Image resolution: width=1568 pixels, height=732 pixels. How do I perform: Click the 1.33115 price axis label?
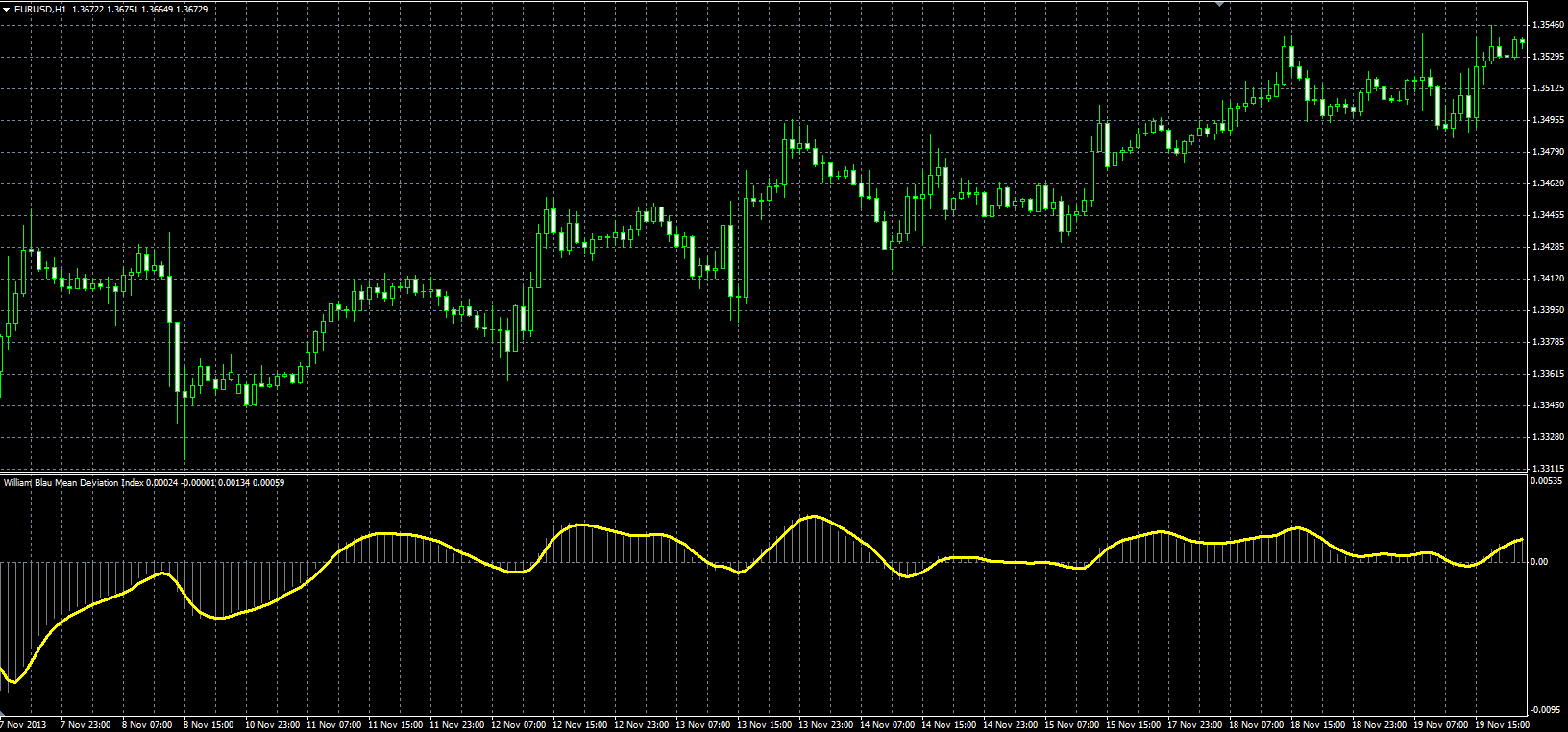click(1547, 469)
